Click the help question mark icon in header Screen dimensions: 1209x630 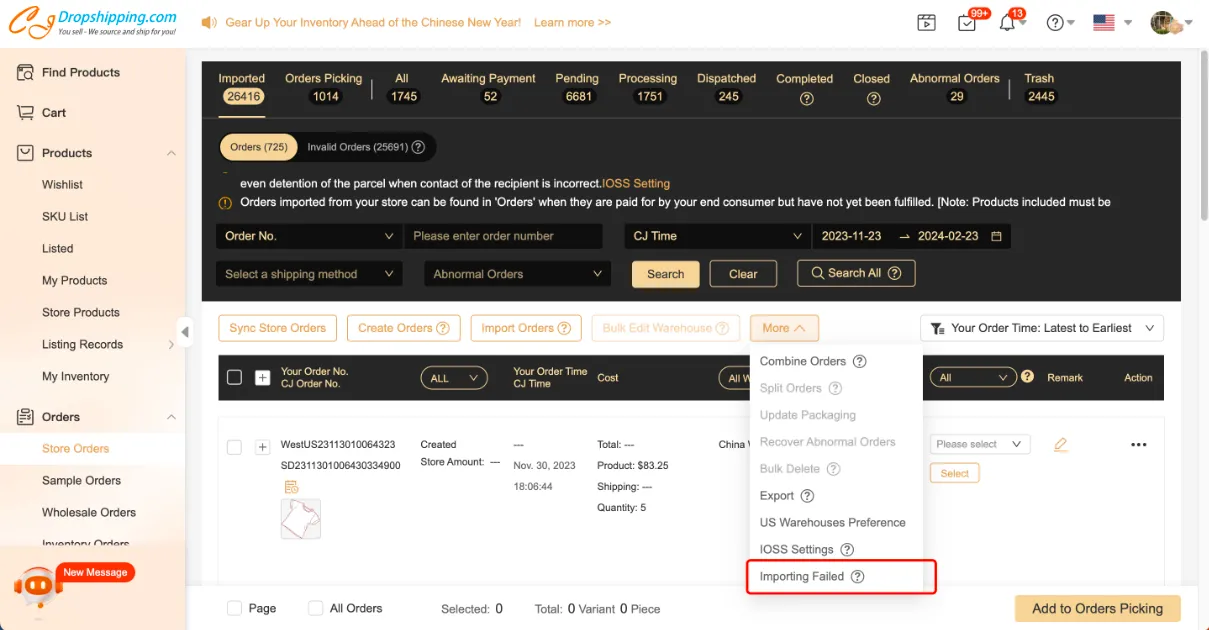click(1054, 23)
